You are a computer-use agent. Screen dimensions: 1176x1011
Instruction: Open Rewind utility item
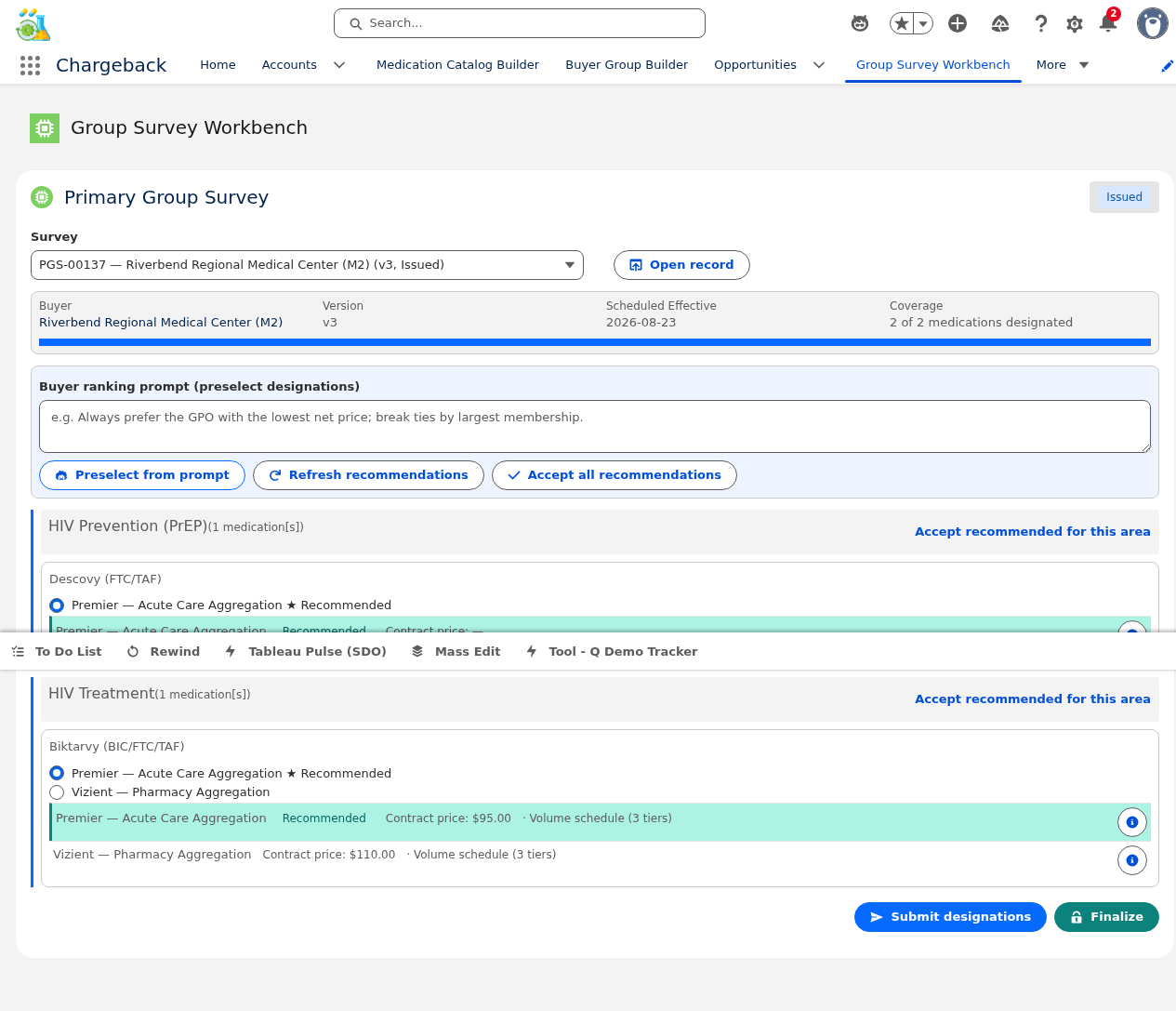tap(164, 651)
